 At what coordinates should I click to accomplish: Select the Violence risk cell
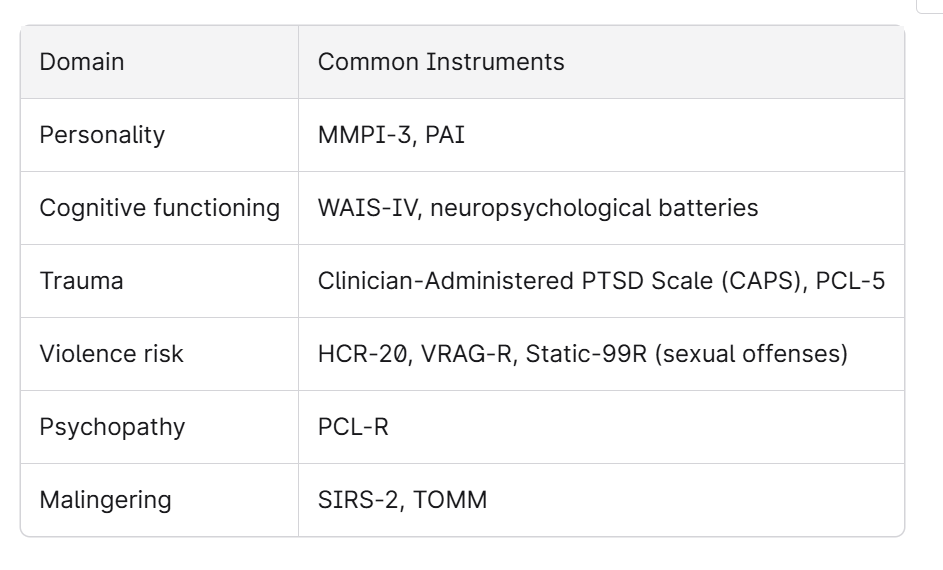(159, 354)
